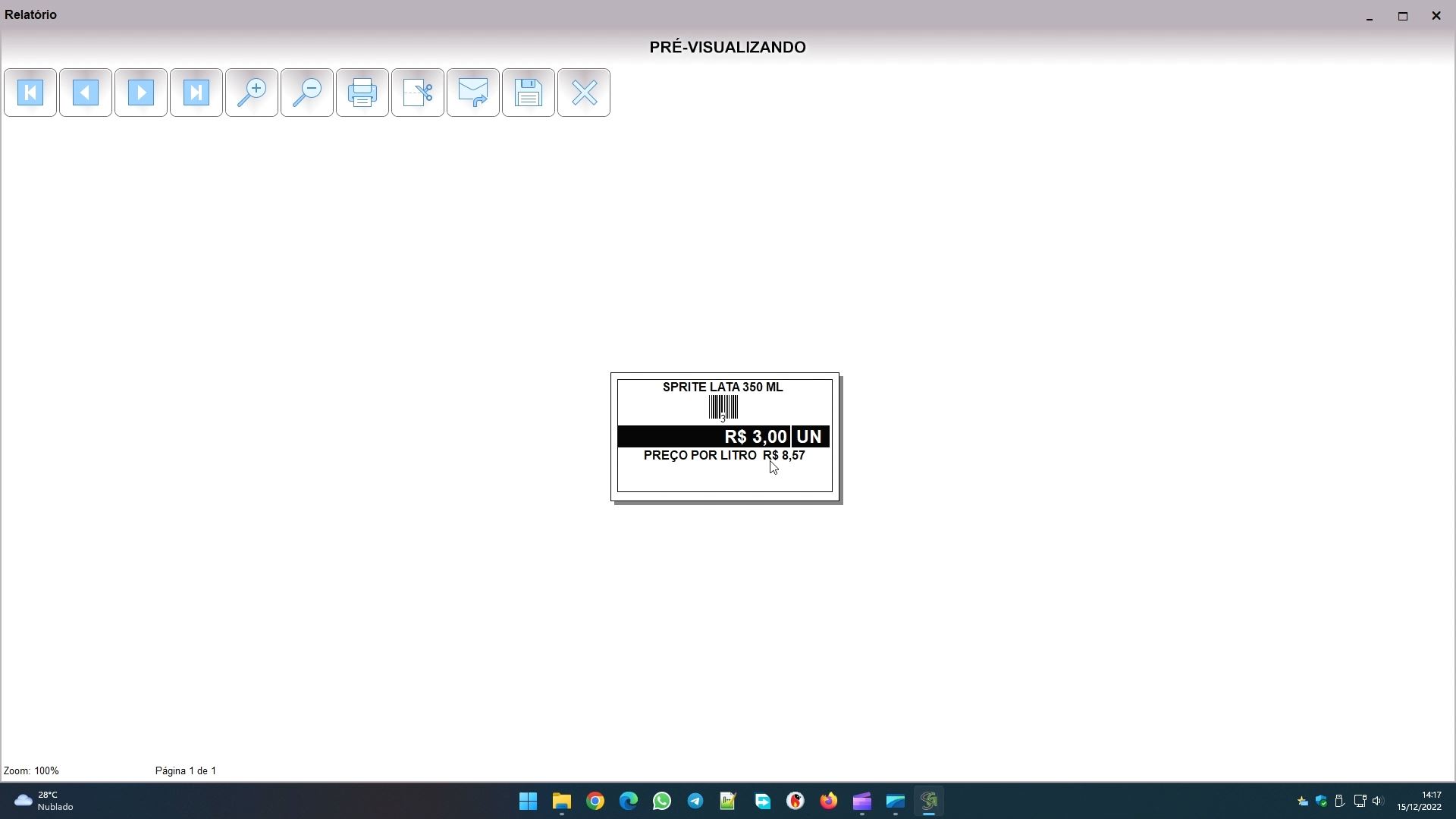Click the PRÉ-VISUALIZANDO heading

coord(728,47)
